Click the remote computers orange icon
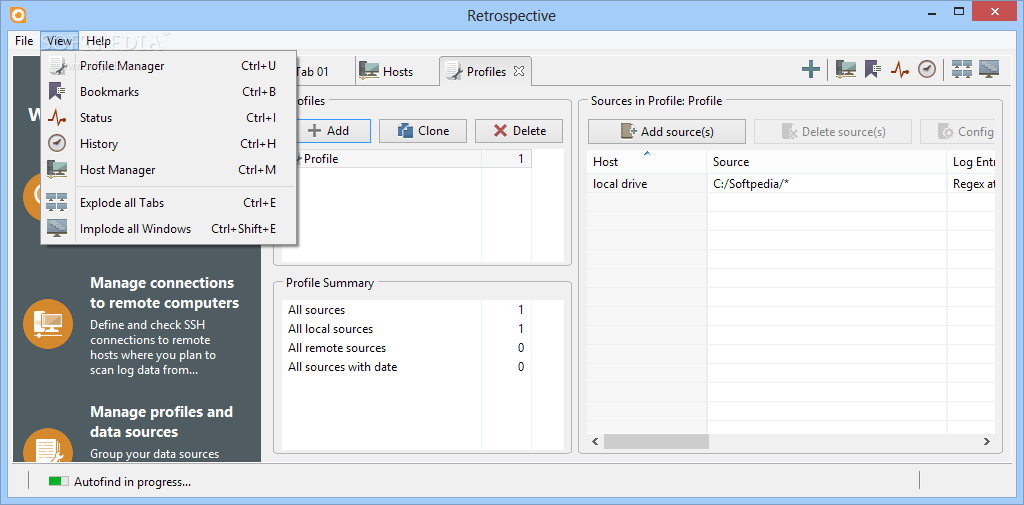1024x505 pixels. pos(48,325)
